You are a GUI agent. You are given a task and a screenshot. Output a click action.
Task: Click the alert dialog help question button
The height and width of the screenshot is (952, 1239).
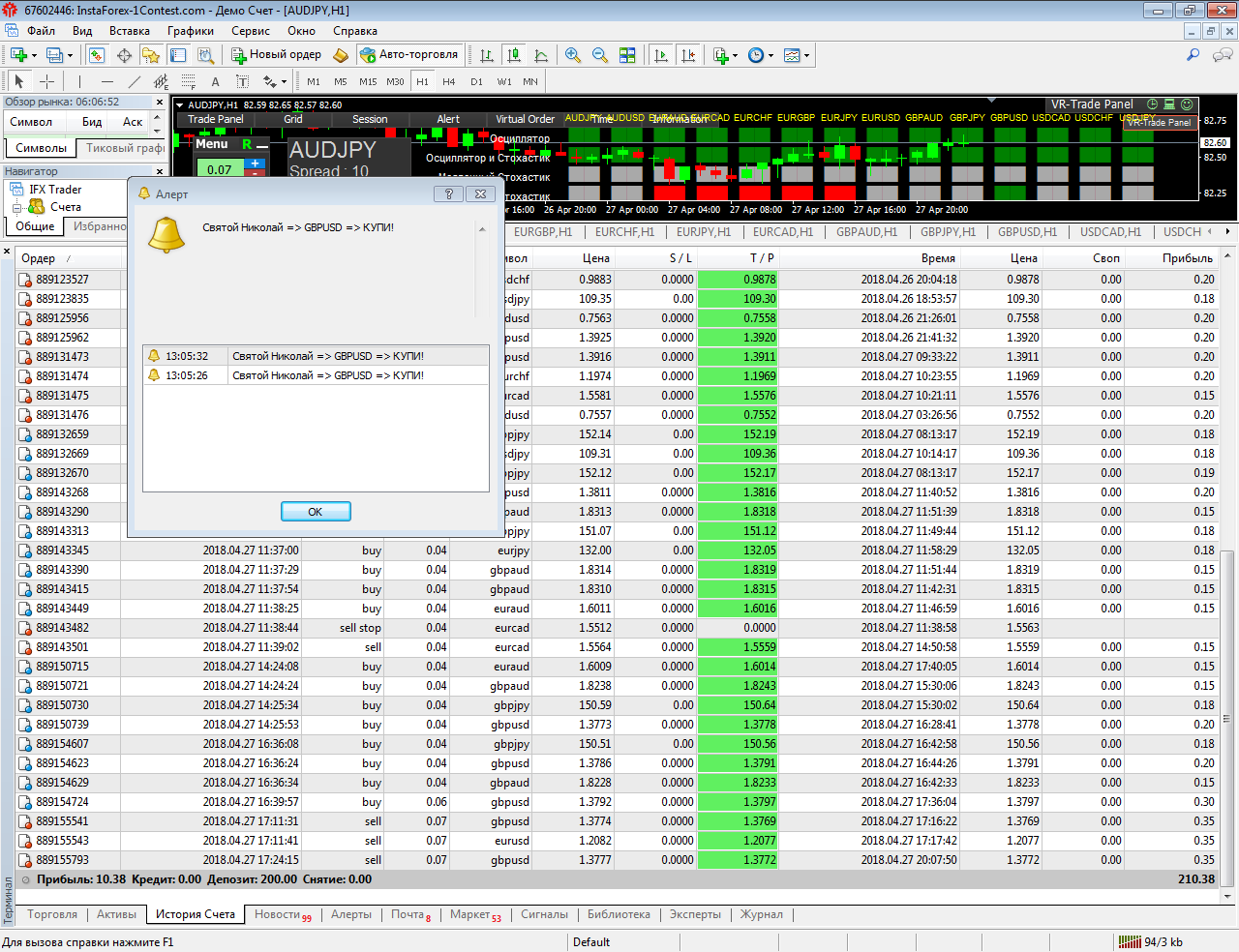pos(448,193)
